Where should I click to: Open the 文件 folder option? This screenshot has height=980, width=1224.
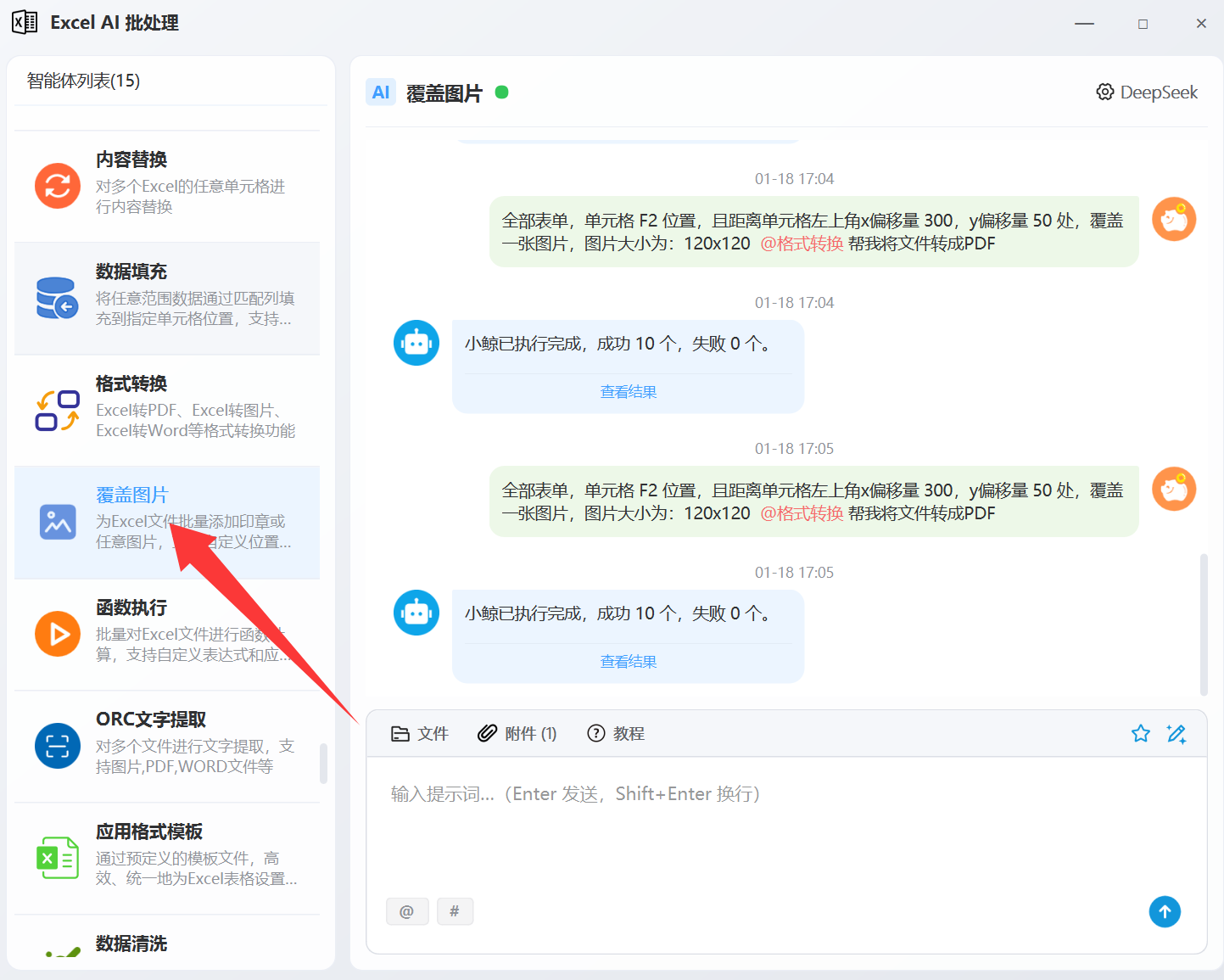(x=419, y=734)
